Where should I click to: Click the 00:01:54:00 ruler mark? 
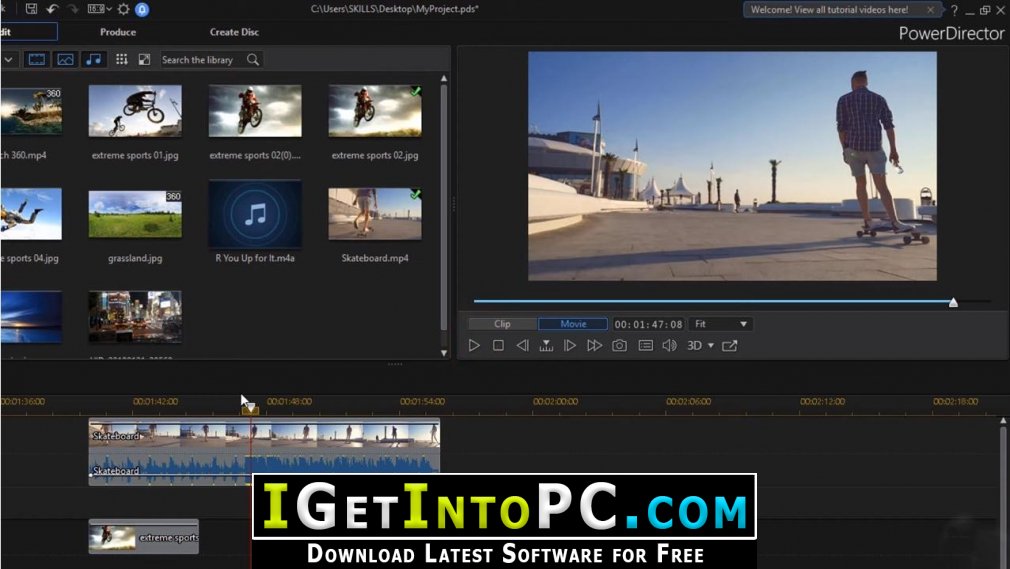[423, 401]
